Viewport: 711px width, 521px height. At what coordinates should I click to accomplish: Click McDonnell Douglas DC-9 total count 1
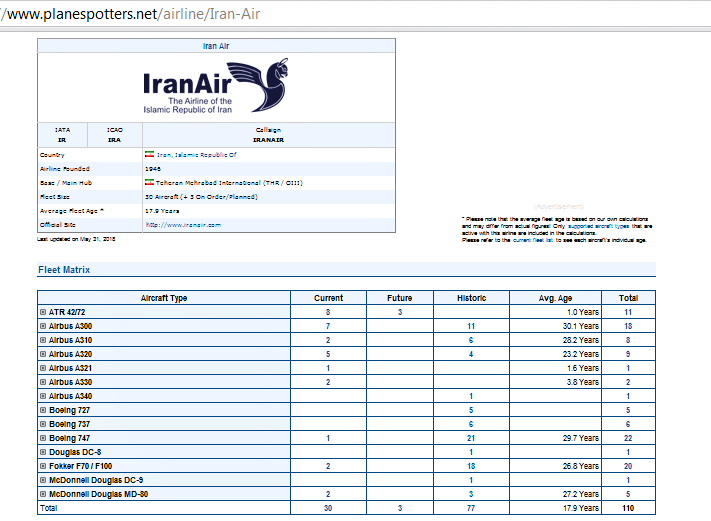628,480
